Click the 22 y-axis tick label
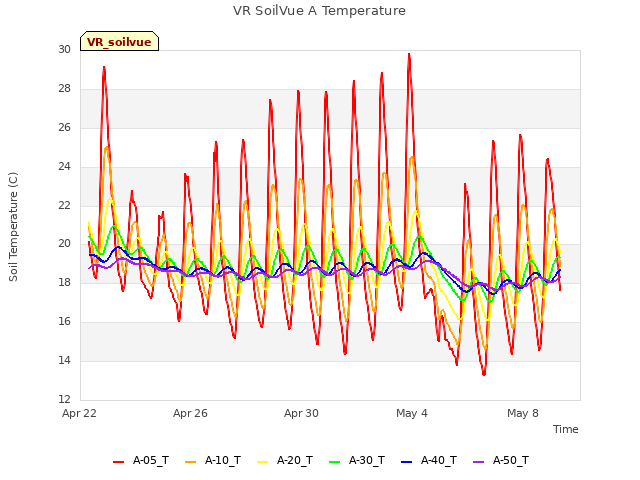The height and width of the screenshot is (480, 640). [64, 205]
